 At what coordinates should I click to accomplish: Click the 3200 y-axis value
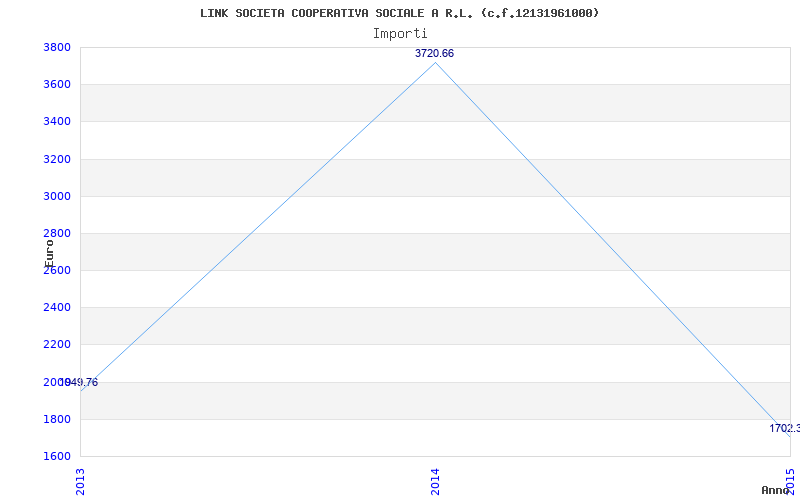tap(57, 159)
